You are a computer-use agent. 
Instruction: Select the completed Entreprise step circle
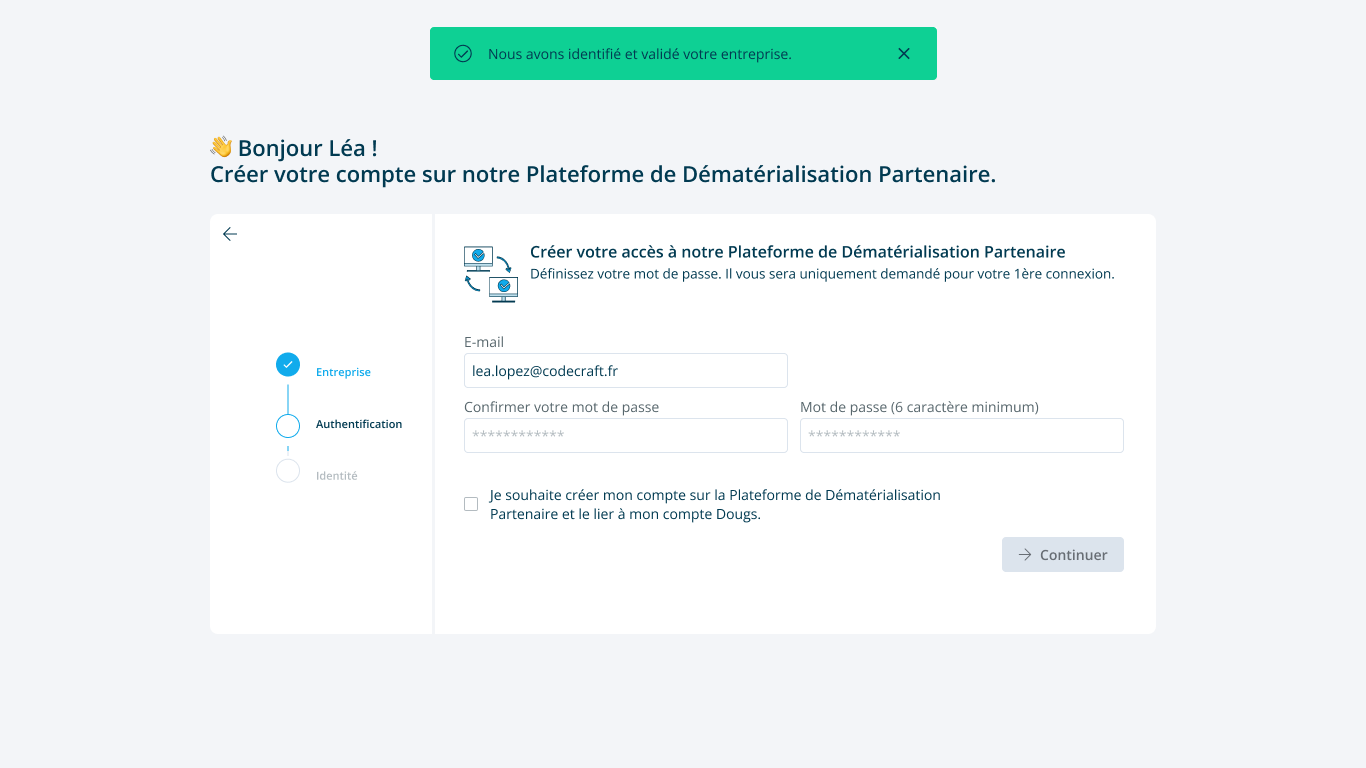[288, 365]
